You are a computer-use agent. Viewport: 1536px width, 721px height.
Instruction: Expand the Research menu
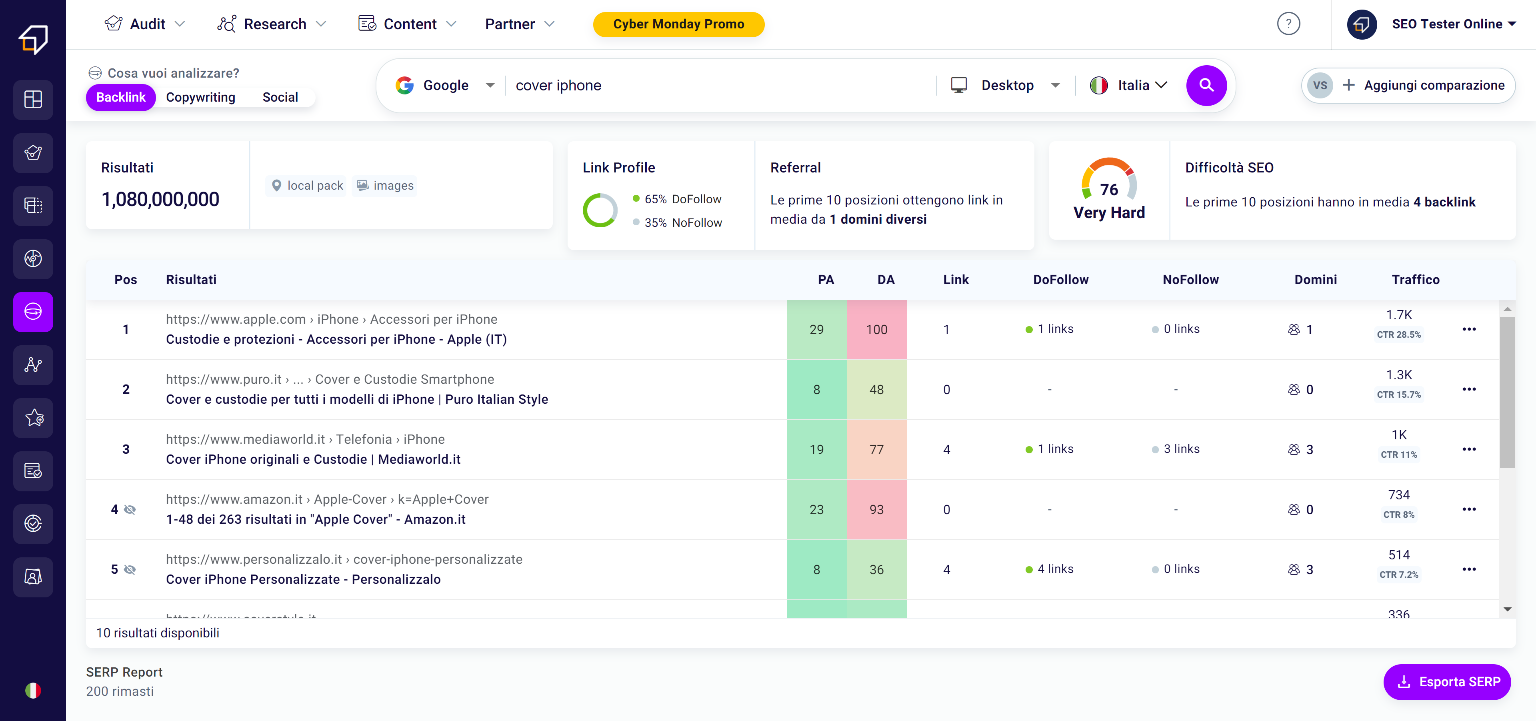click(x=273, y=24)
